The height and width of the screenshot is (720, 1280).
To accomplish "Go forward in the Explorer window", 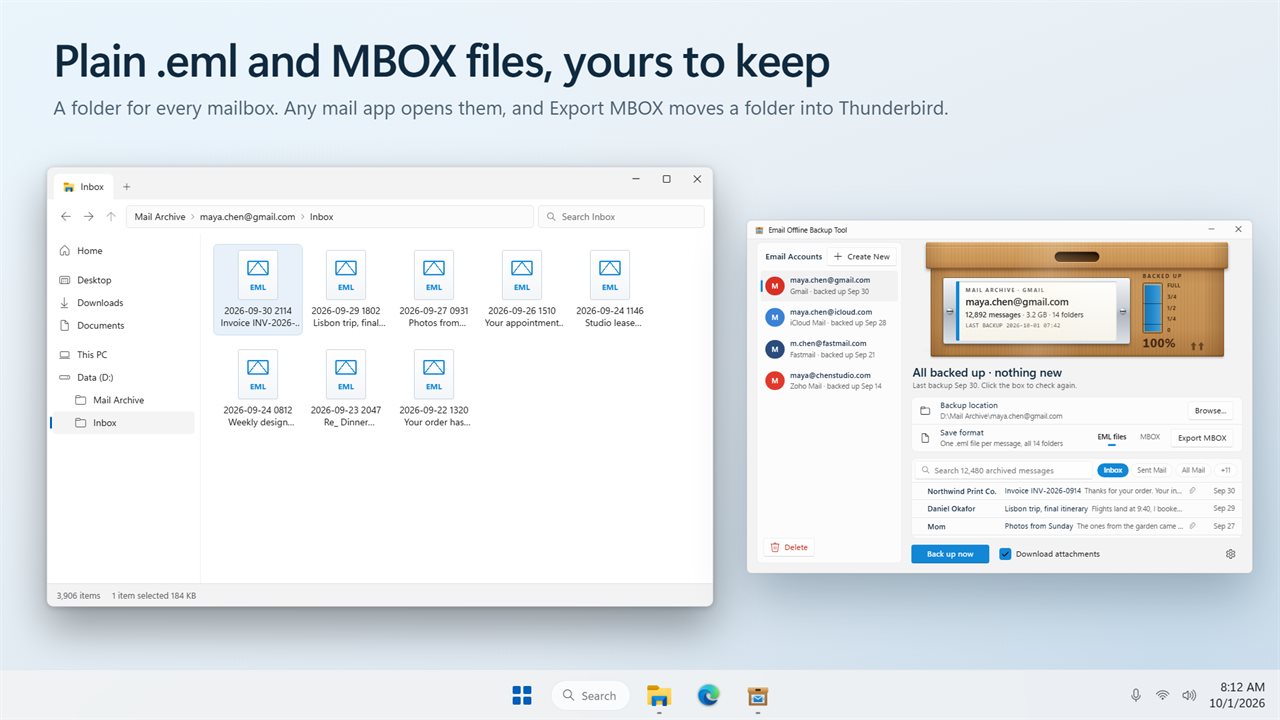I will 88,217.
